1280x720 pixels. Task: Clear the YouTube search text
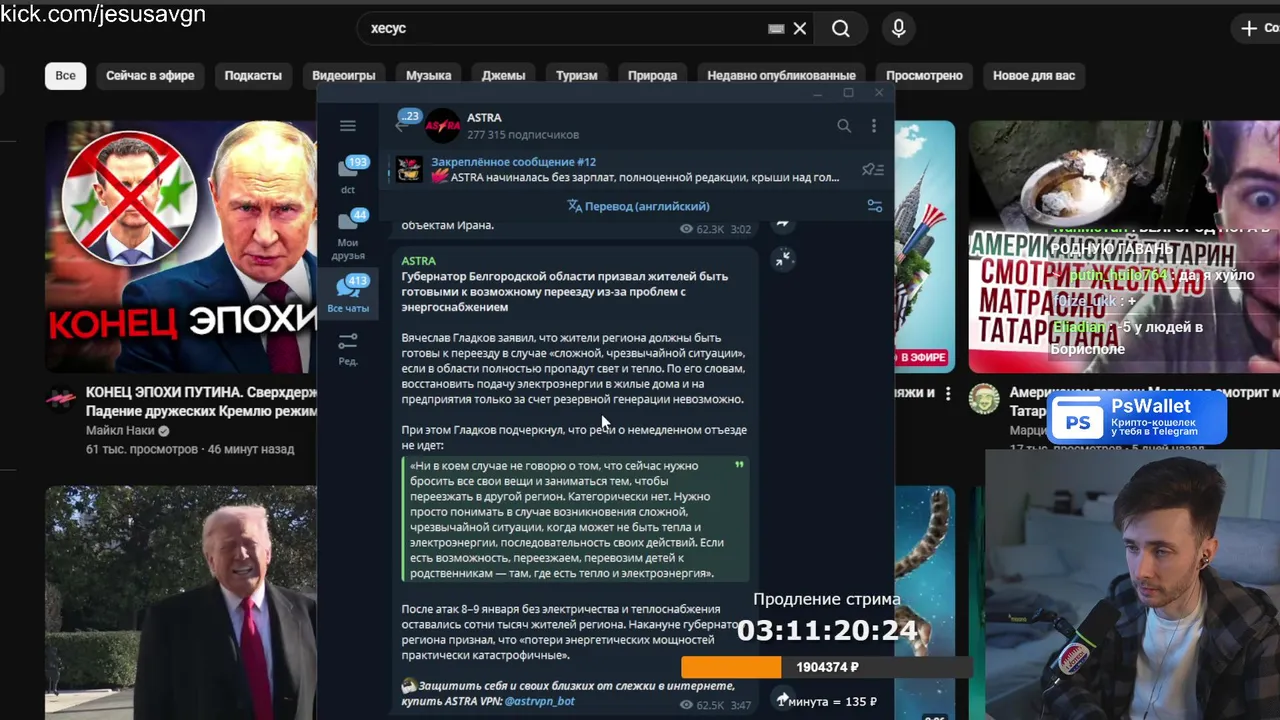coord(800,29)
